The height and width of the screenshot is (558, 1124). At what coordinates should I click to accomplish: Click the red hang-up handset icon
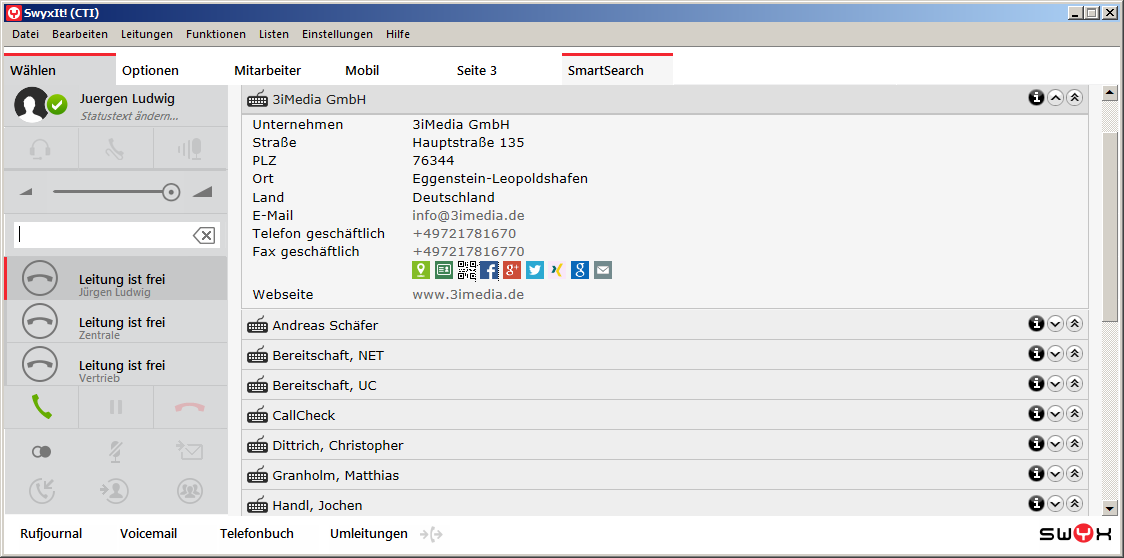[x=190, y=407]
